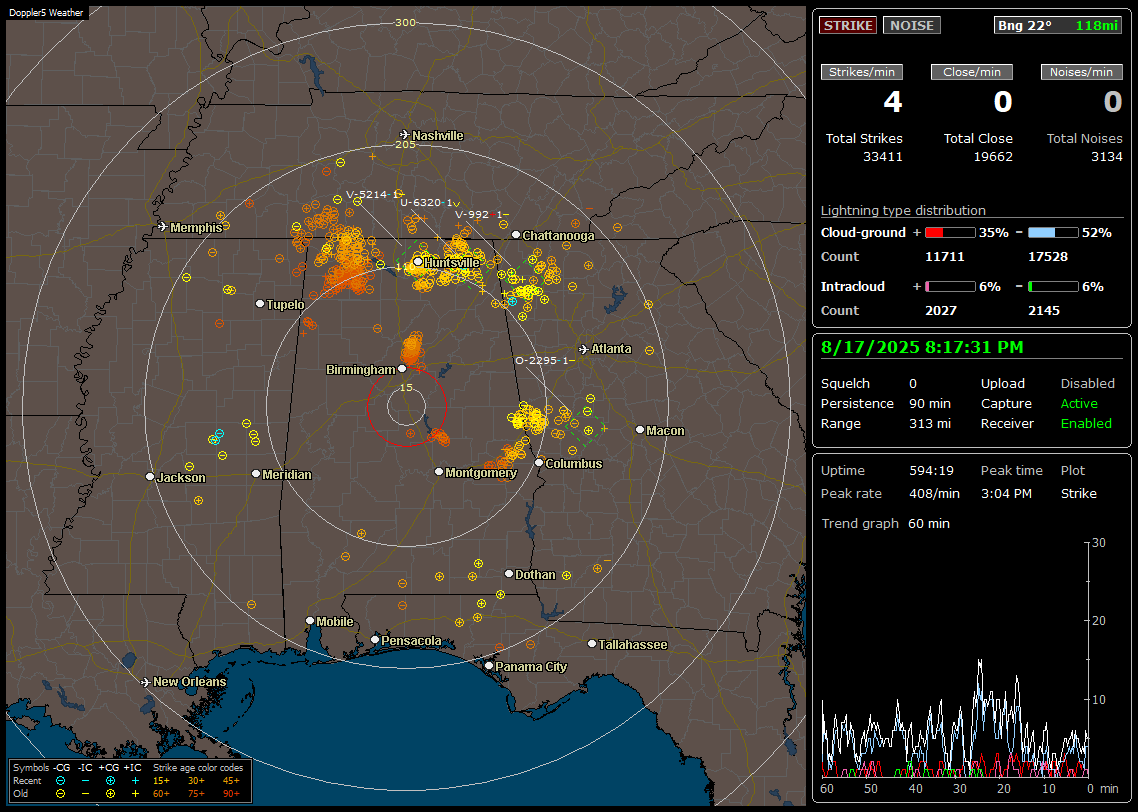The width and height of the screenshot is (1138, 812).
Task: Click the Receiver status Enabled
Action: 1086,424
